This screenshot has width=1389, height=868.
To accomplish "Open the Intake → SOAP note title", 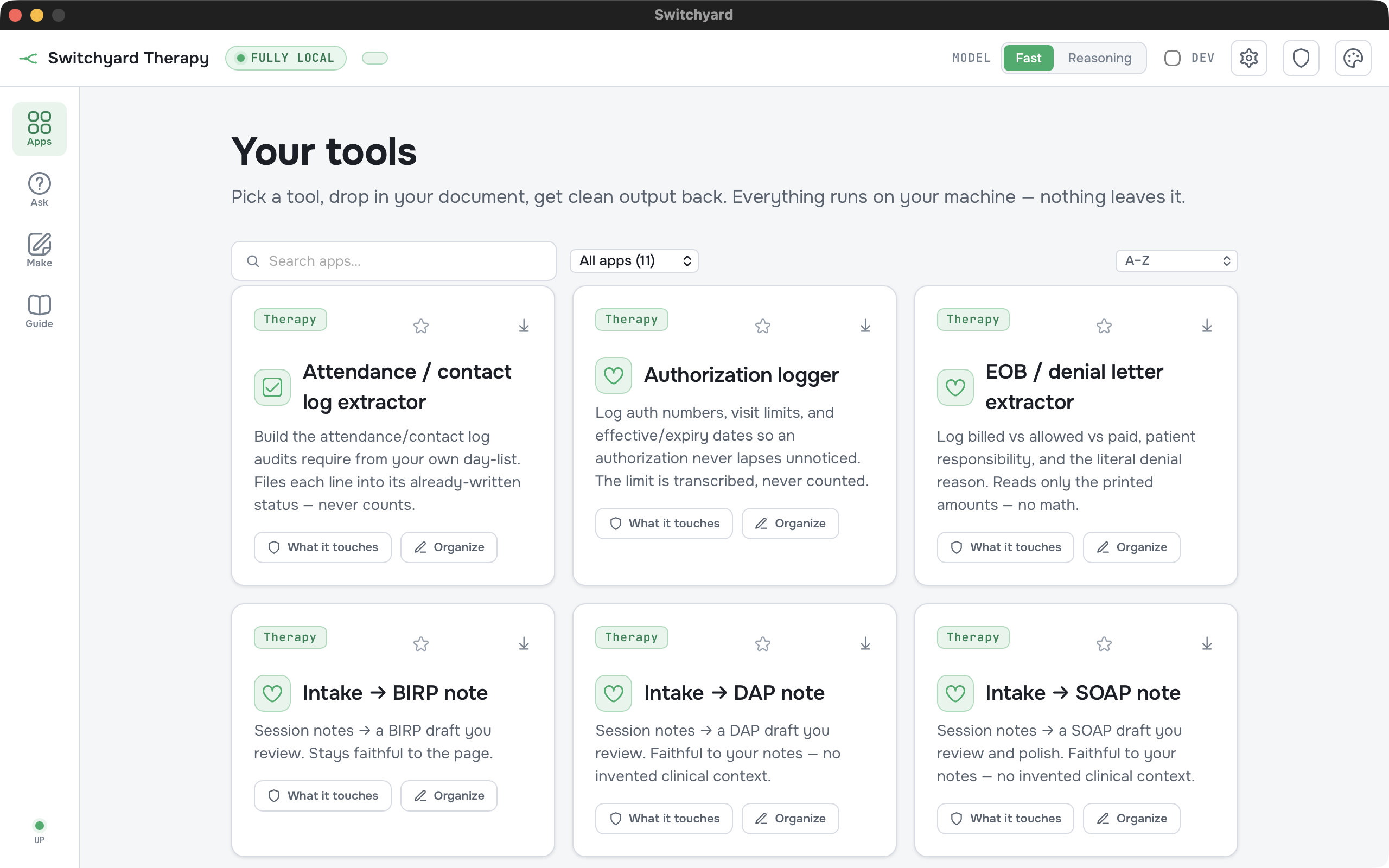I will point(1082,693).
